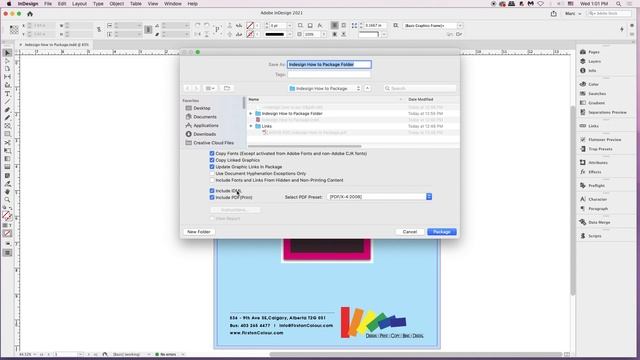
Task: Open the Trap Presets panel
Action: click(x=596, y=149)
